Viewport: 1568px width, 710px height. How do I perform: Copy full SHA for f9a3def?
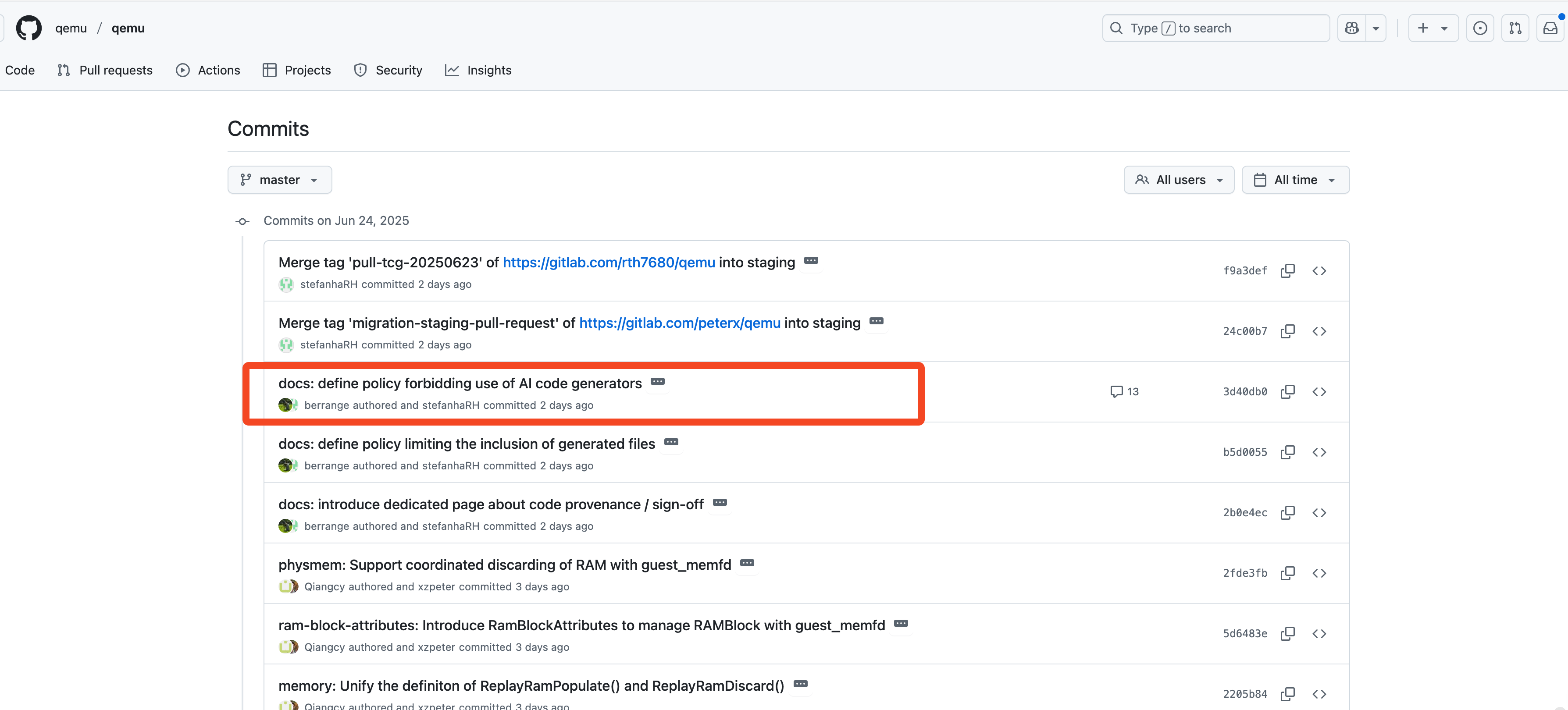pyautogui.click(x=1287, y=271)
